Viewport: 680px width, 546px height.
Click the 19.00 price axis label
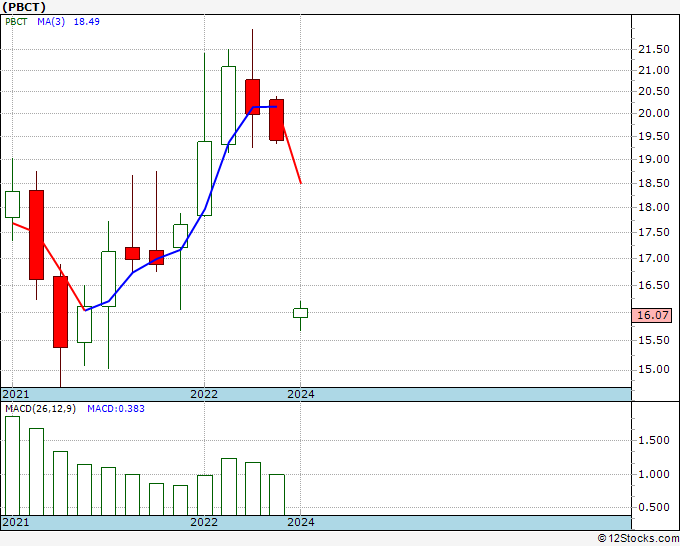pyautogui.click(x=654, y=159)
